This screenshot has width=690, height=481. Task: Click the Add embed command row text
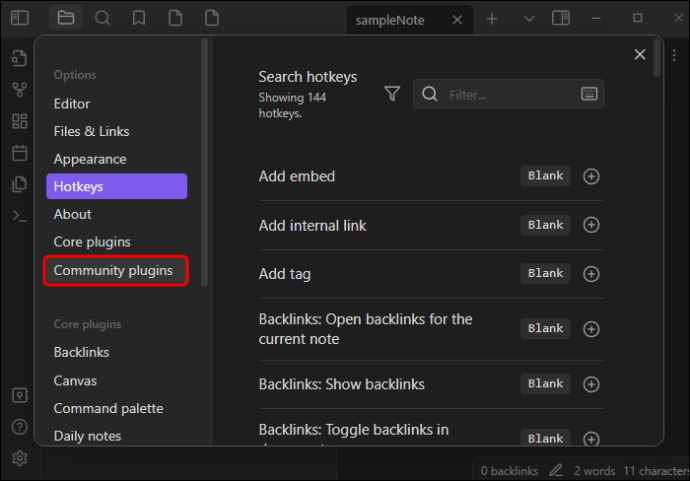pos(297,176)
